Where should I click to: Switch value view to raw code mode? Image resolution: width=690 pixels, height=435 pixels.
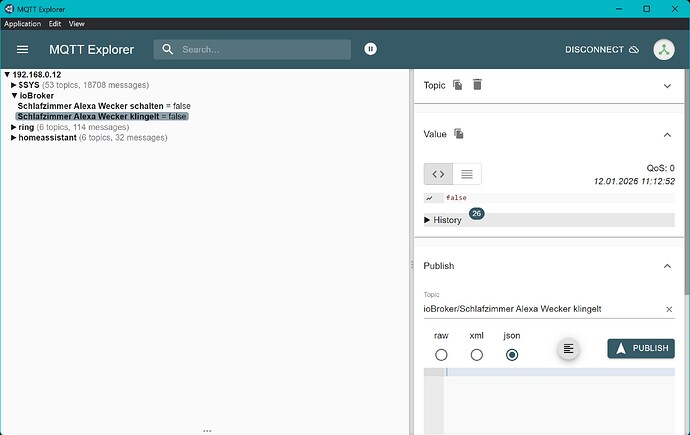[438, 174]
